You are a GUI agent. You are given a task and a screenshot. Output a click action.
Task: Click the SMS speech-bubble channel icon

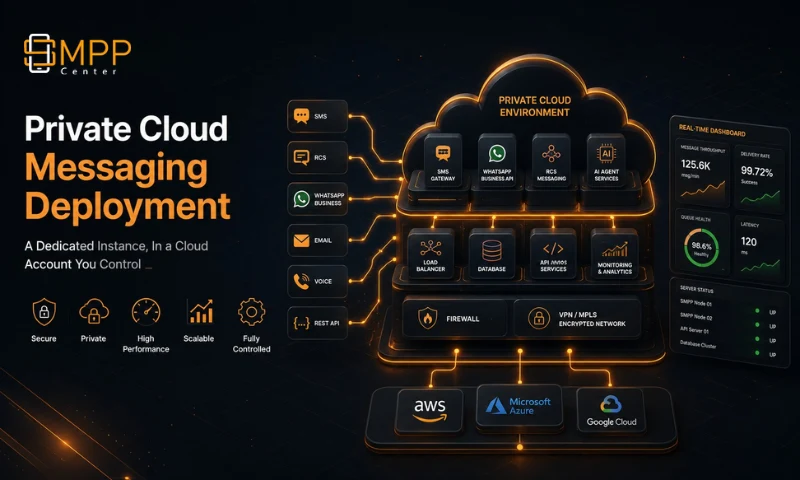click(x=302, y=116)
